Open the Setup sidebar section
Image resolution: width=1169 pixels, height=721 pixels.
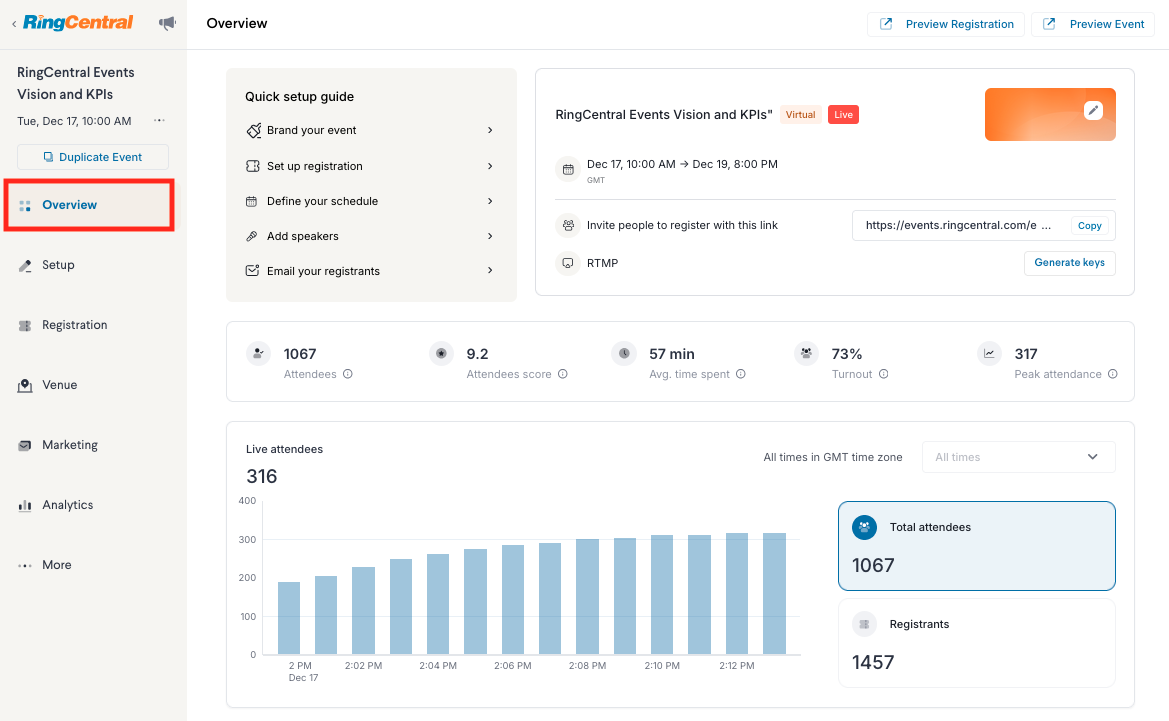pos(58,265)
